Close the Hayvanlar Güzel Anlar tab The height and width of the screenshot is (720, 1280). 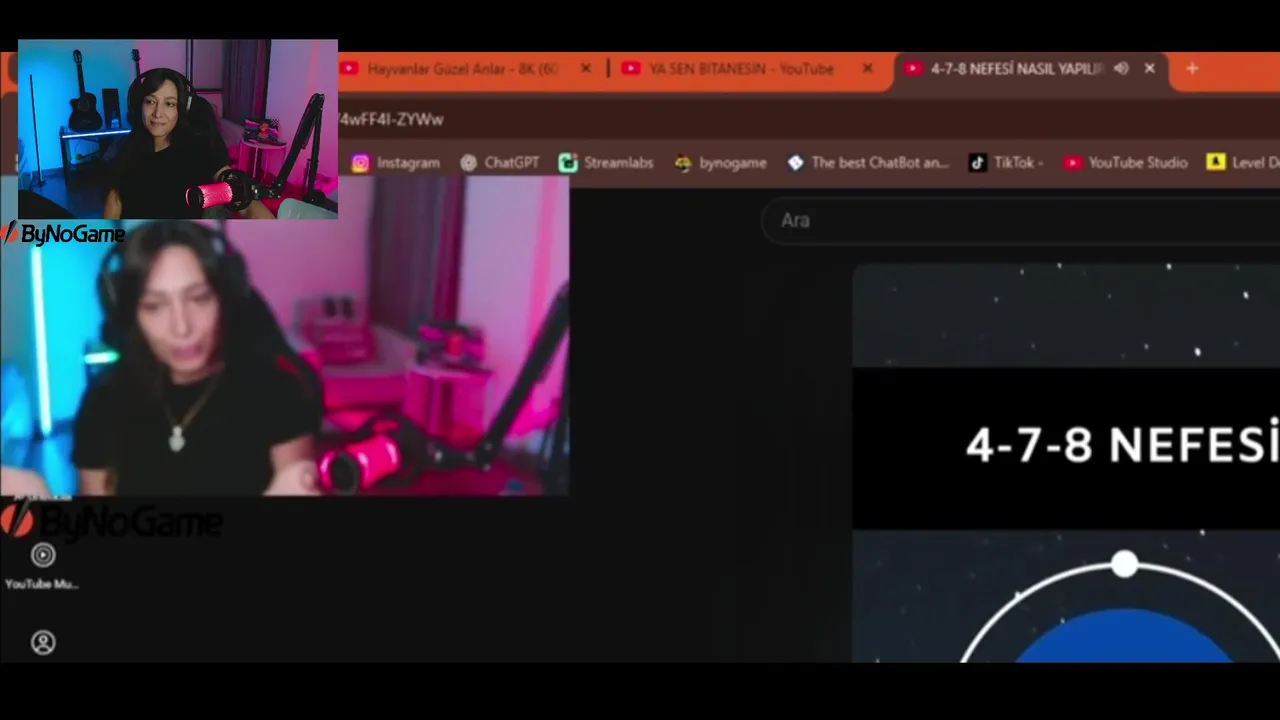pyautogui.click(x=586, y=69)
